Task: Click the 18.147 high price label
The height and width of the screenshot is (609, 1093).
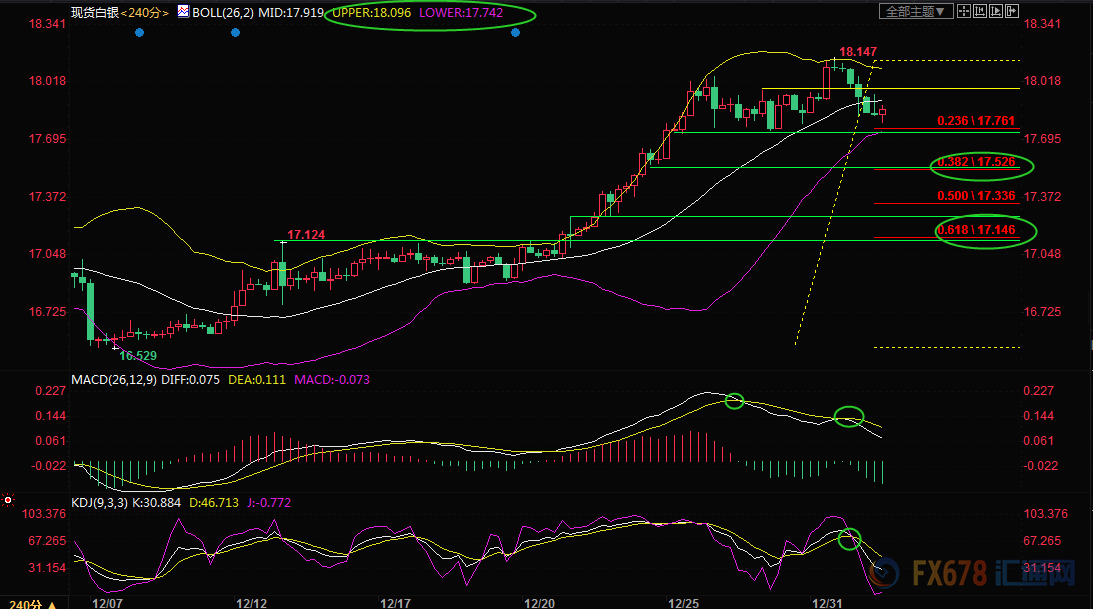Action: 858,51
